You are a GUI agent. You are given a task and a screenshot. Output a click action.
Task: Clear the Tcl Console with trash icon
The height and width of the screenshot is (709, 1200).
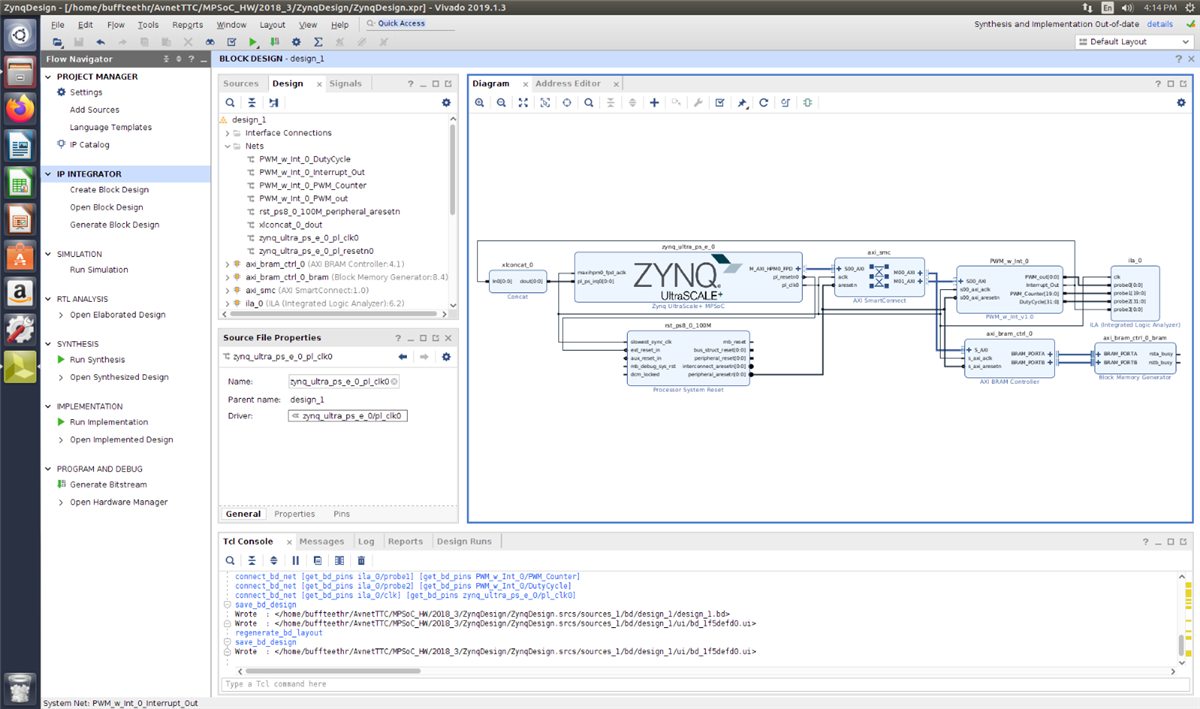pos(361,561)
